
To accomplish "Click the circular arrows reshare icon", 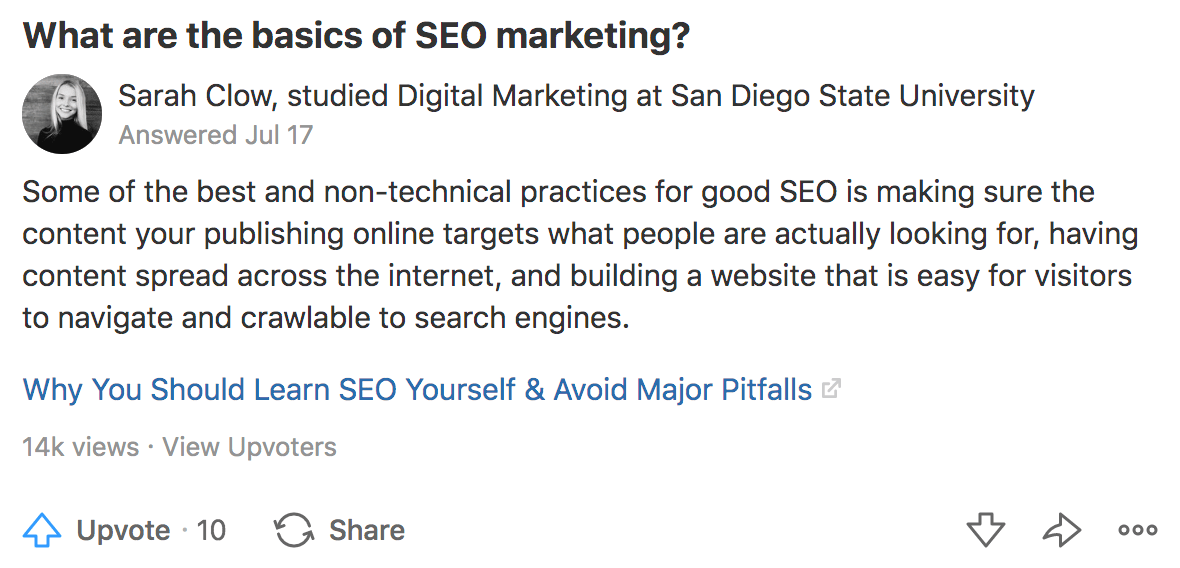I will [x=293, y=530].
